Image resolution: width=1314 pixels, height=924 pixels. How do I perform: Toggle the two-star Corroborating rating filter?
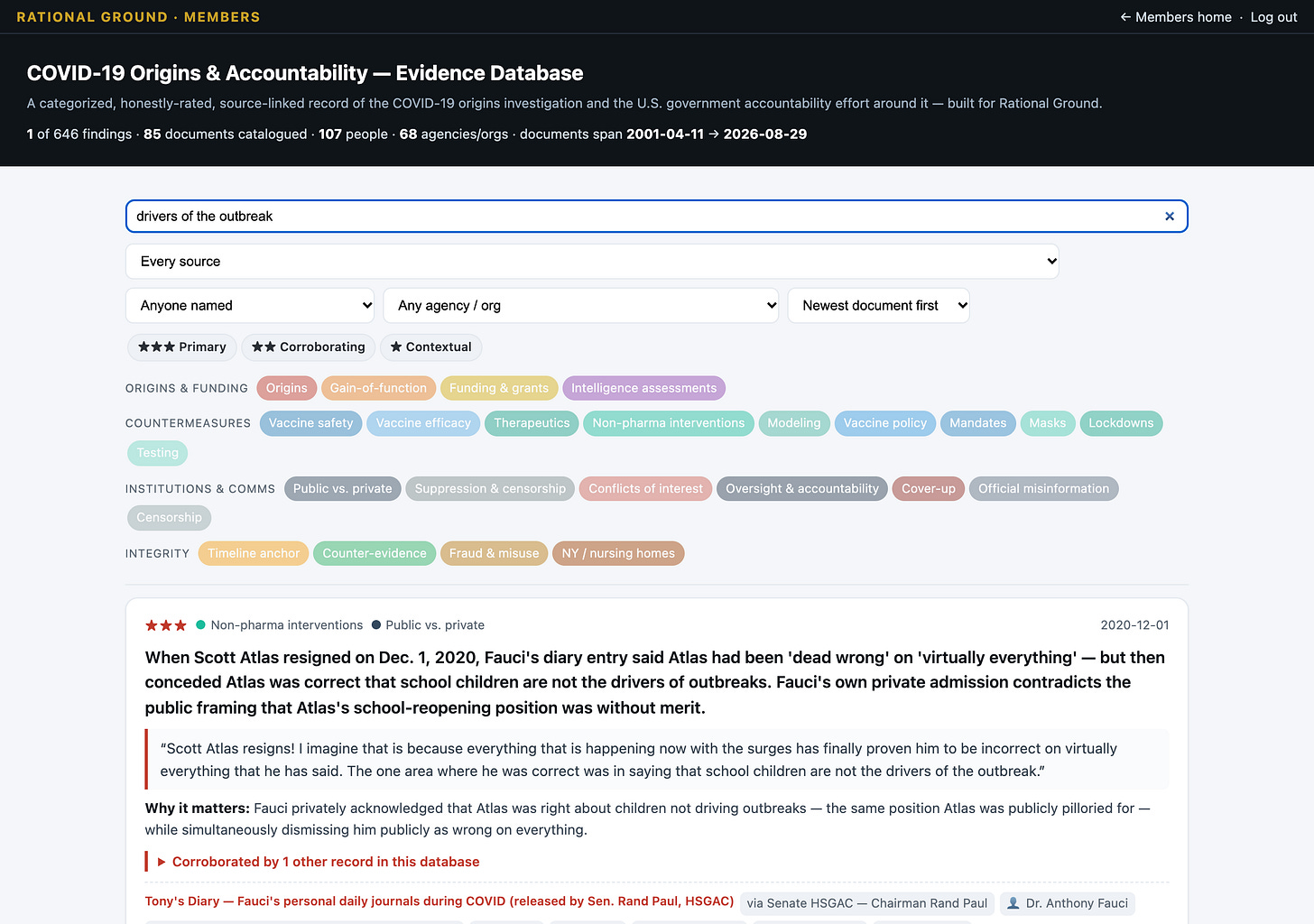point(309,347)
